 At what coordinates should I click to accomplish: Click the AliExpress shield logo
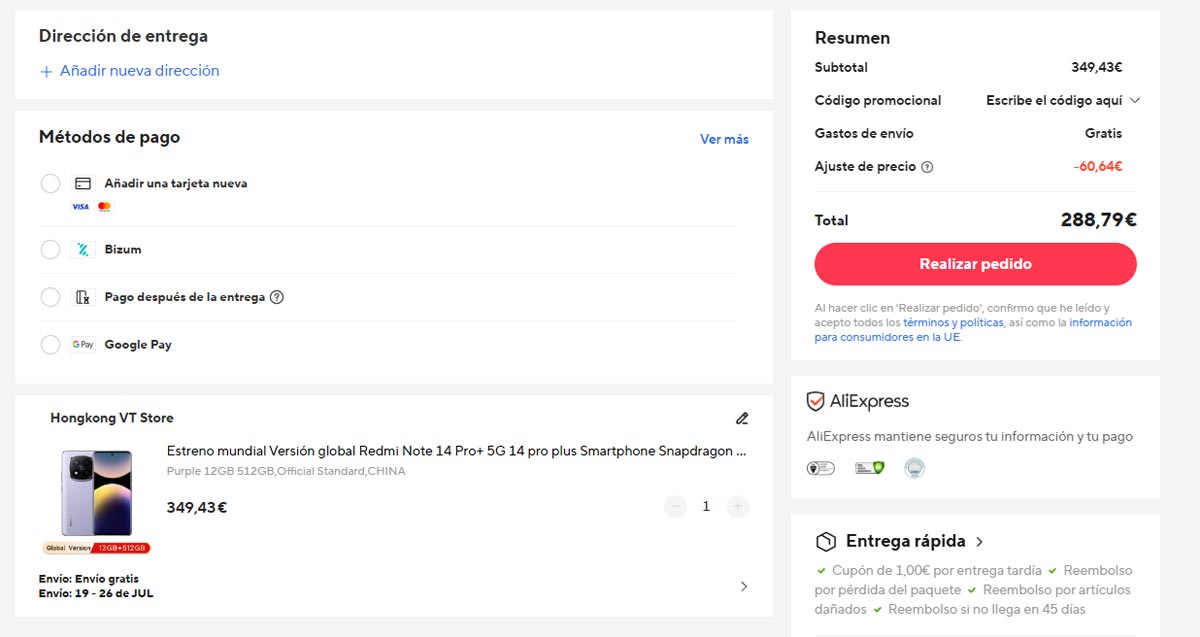(x=816, y=402)
